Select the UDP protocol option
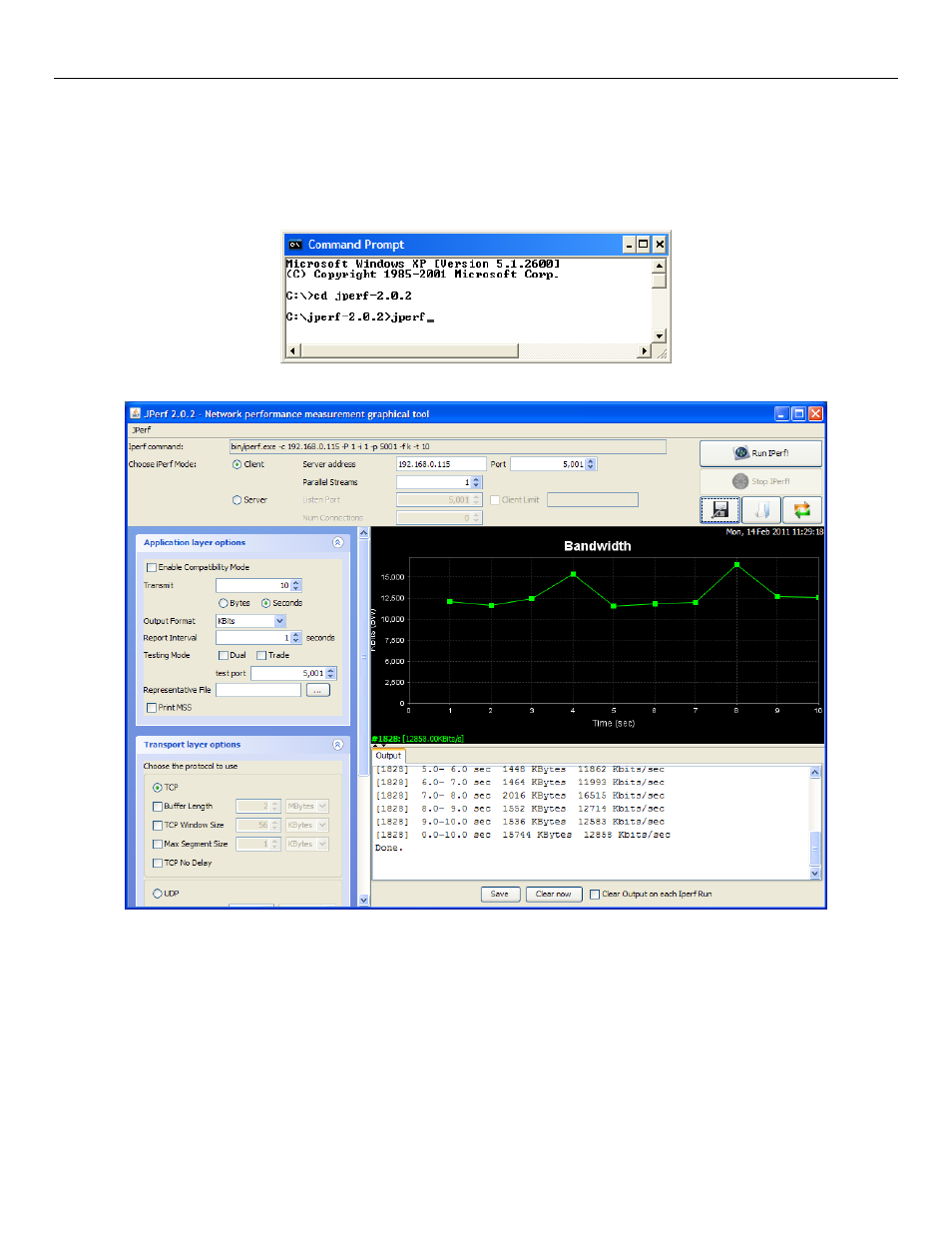Screen dimensions: 952x1233 point(158,894)
